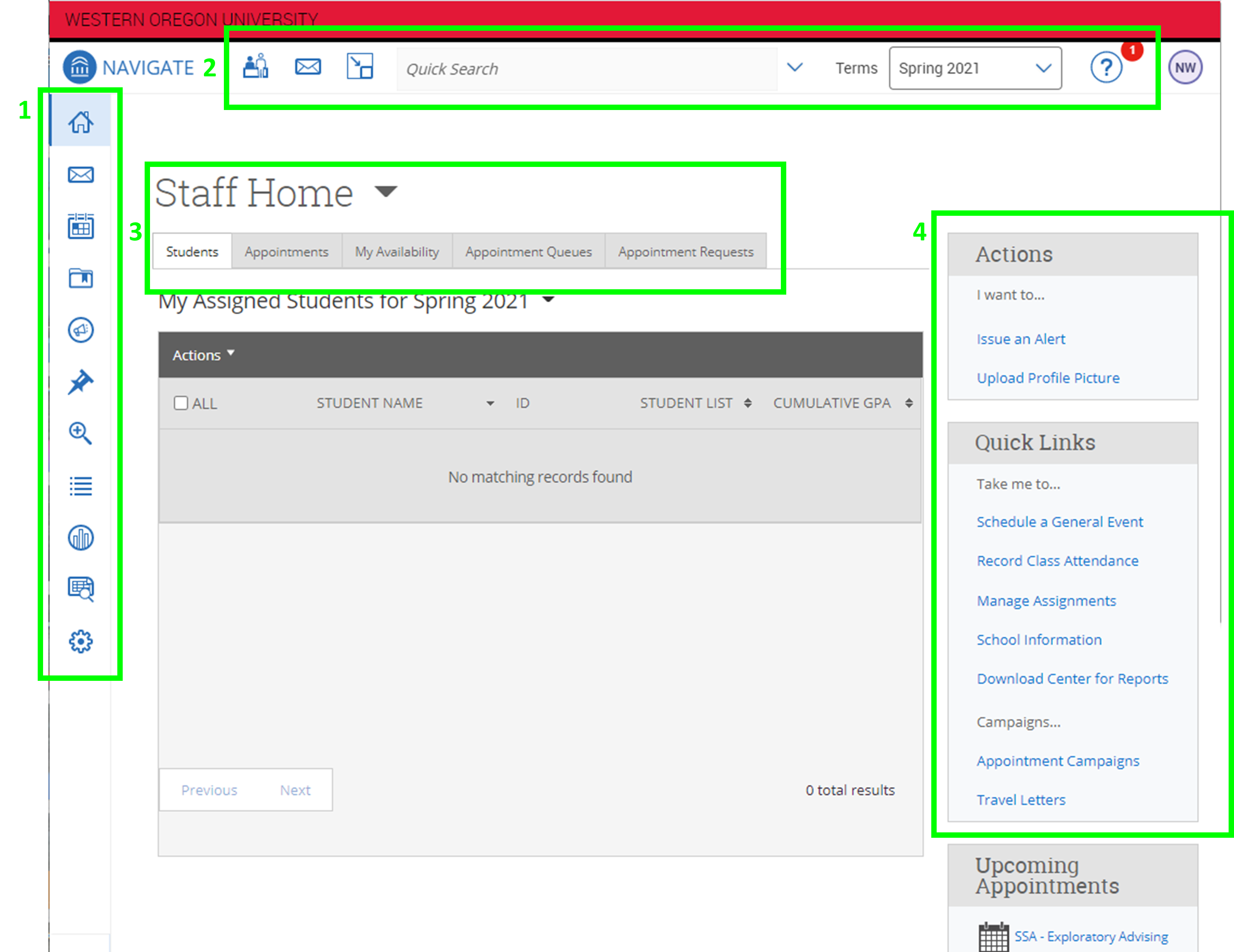Check the ALL students checkbox

click(181, 403)
